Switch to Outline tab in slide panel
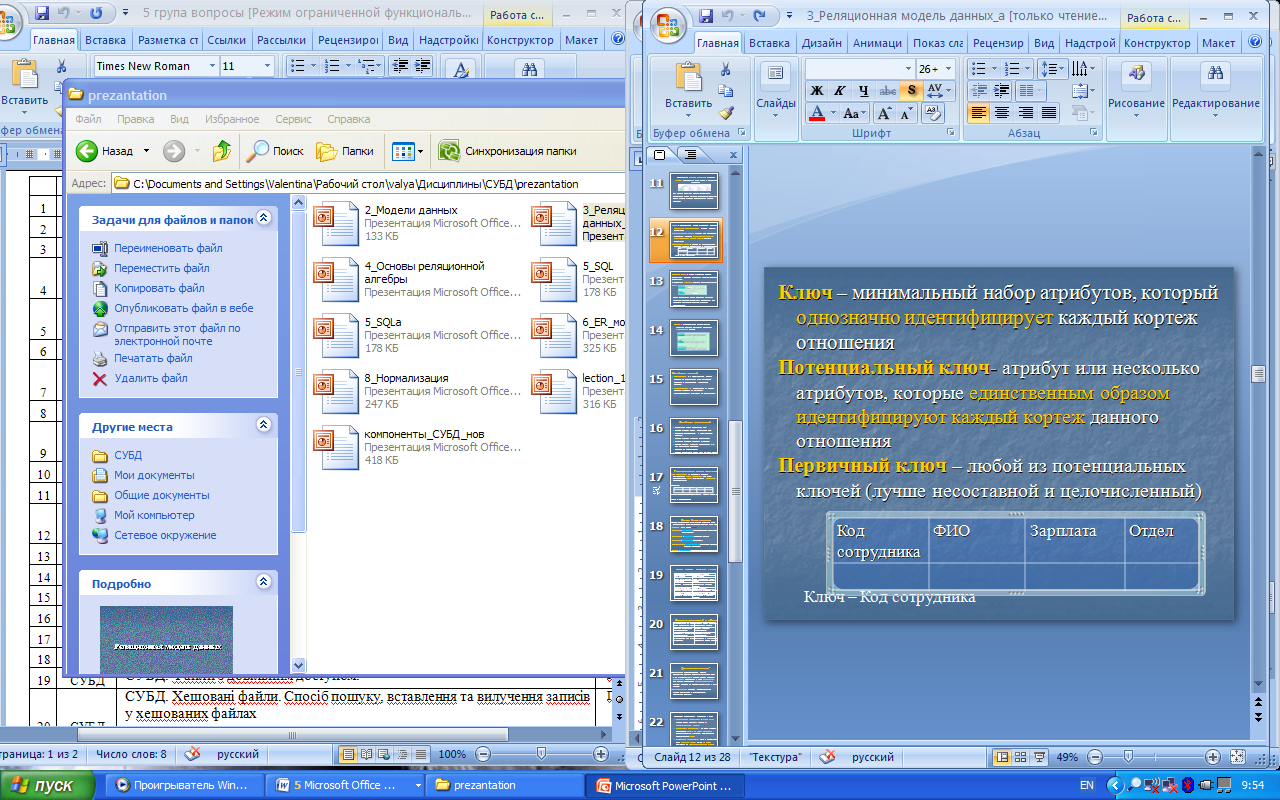Image resolution: width=1280 pixels, height=800 pixels. (690, 154)
